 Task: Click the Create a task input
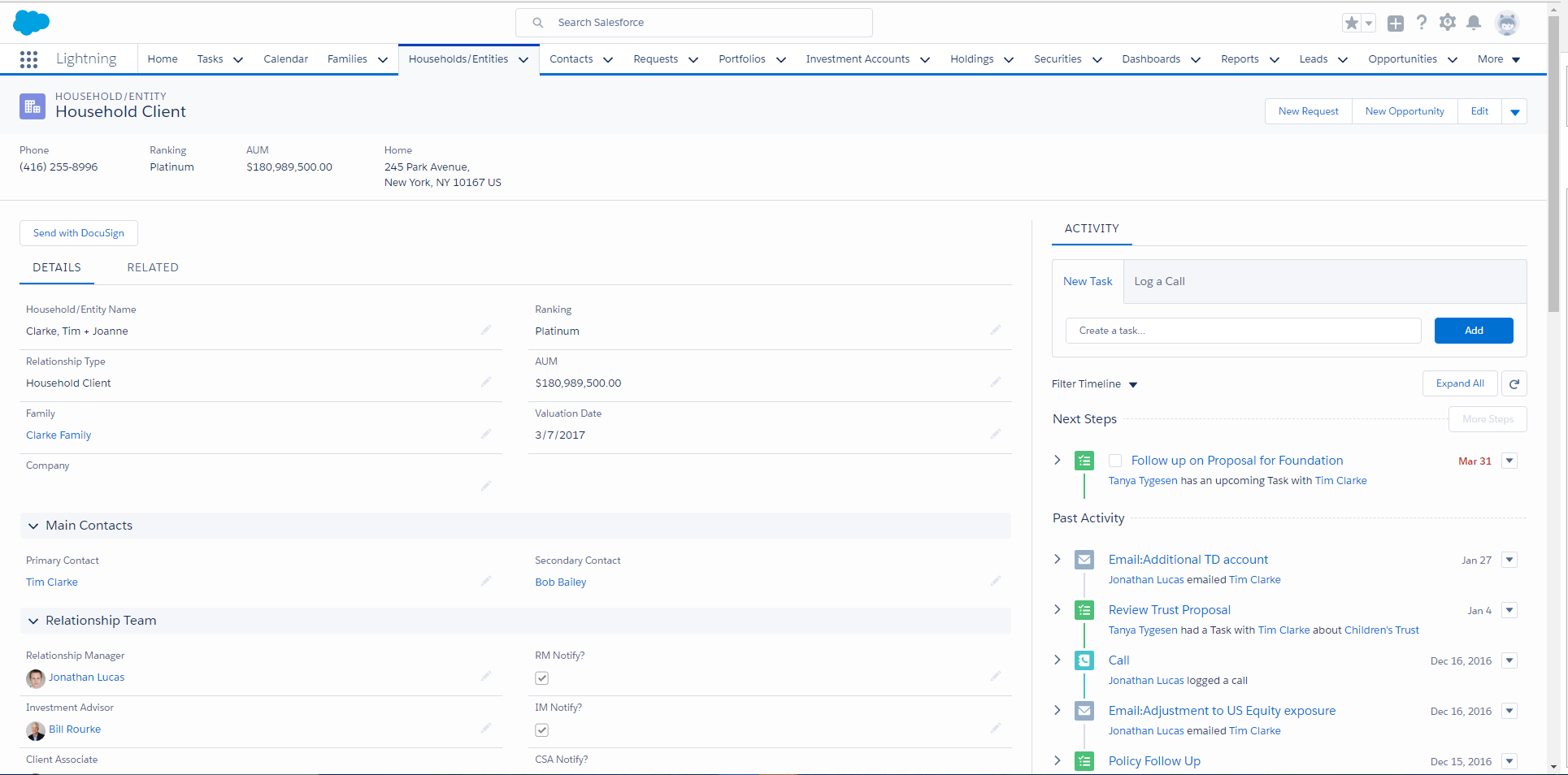1243,331
